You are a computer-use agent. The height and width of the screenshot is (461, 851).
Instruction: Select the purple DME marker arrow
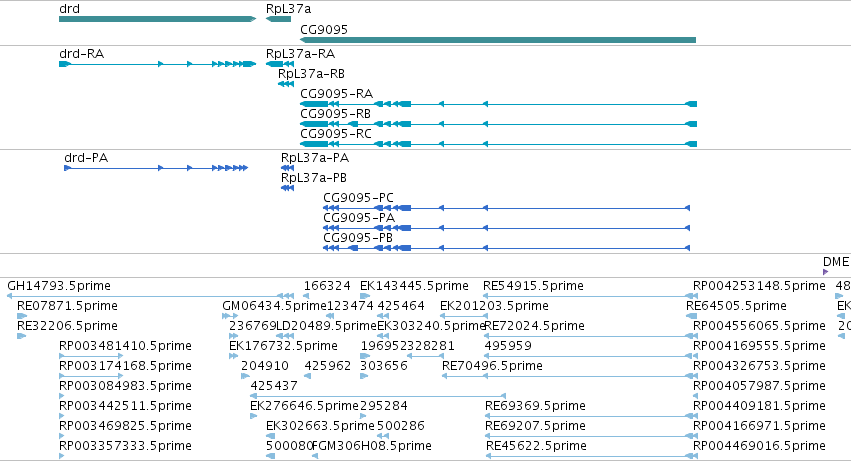(826, 272)
